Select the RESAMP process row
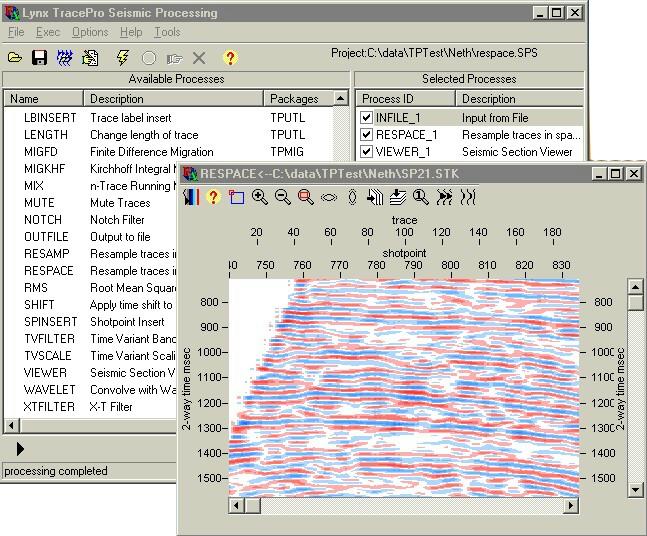 (x=91, y=253)
